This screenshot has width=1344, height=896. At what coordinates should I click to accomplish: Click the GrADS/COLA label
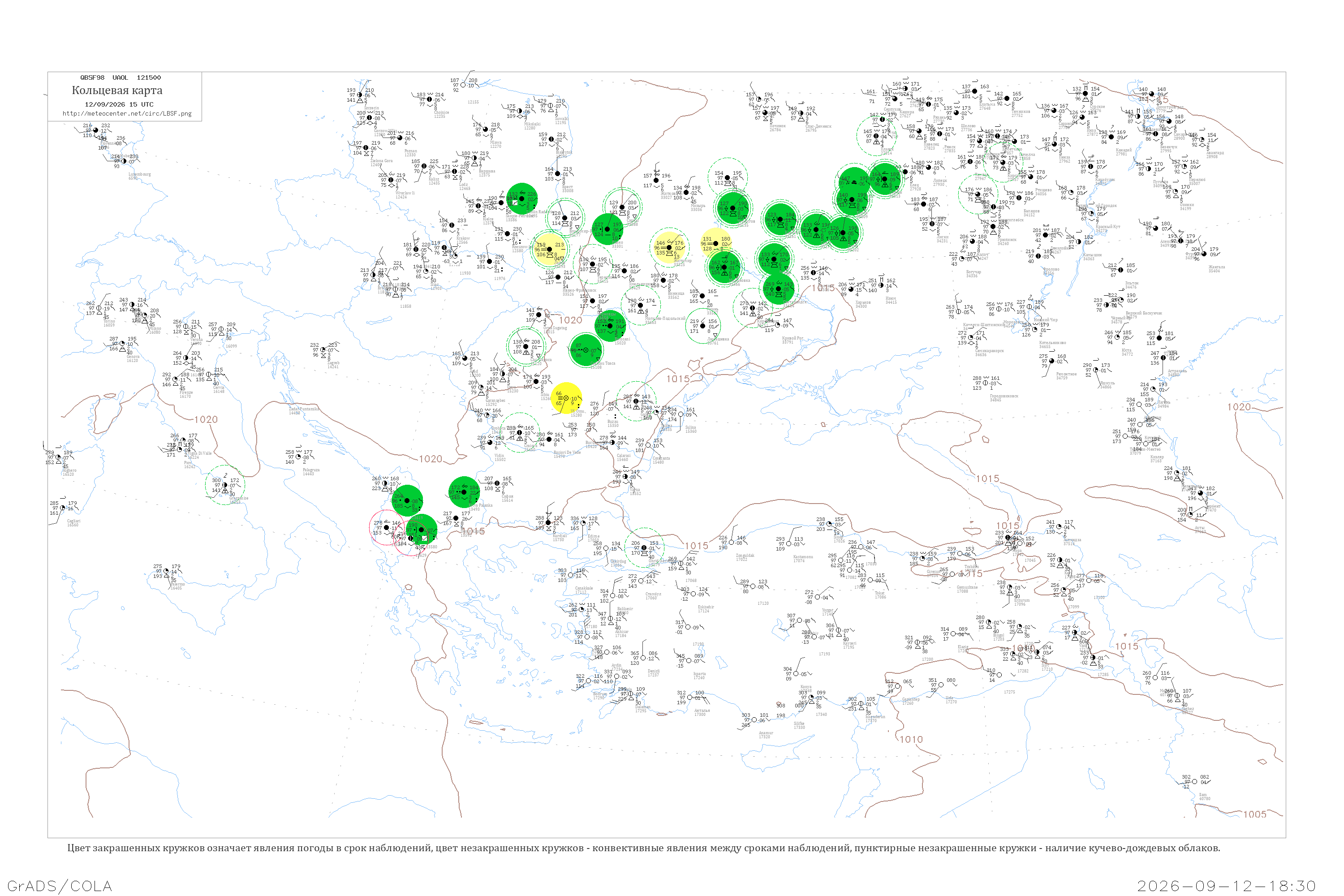pyautogui.click(x=60, y=886)
